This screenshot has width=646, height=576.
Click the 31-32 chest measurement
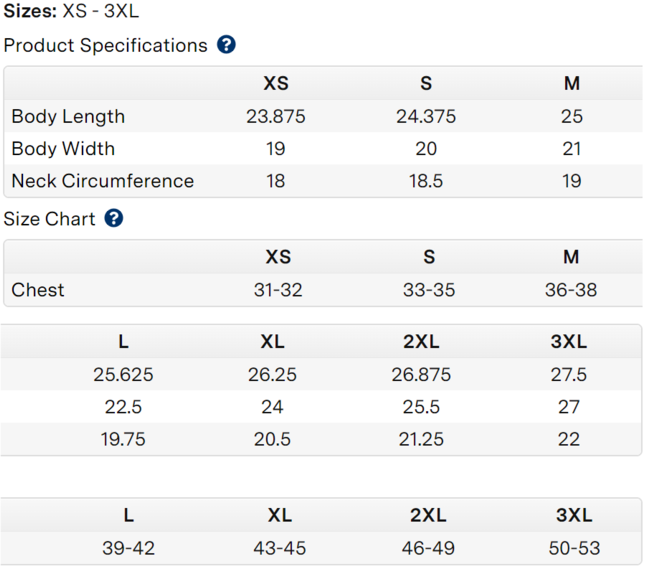[278, 290]
